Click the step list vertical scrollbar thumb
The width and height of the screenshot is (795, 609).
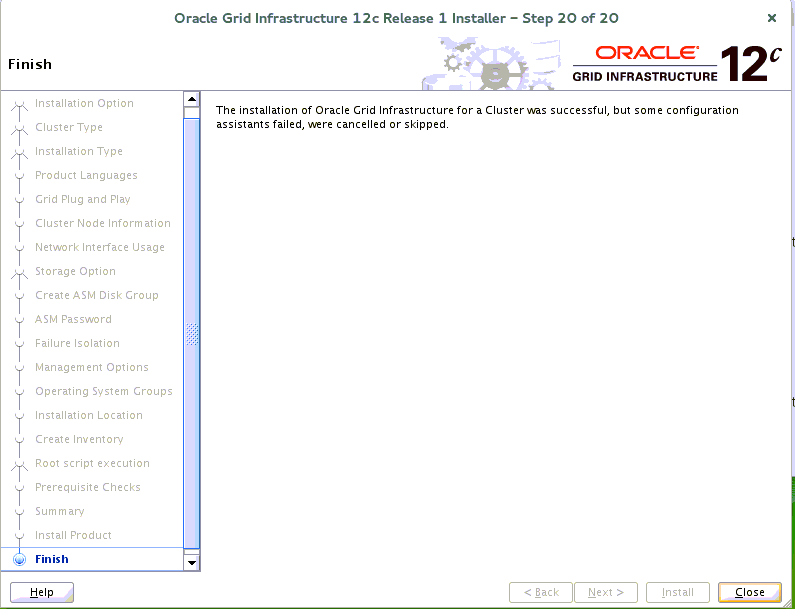click(192, 334)
